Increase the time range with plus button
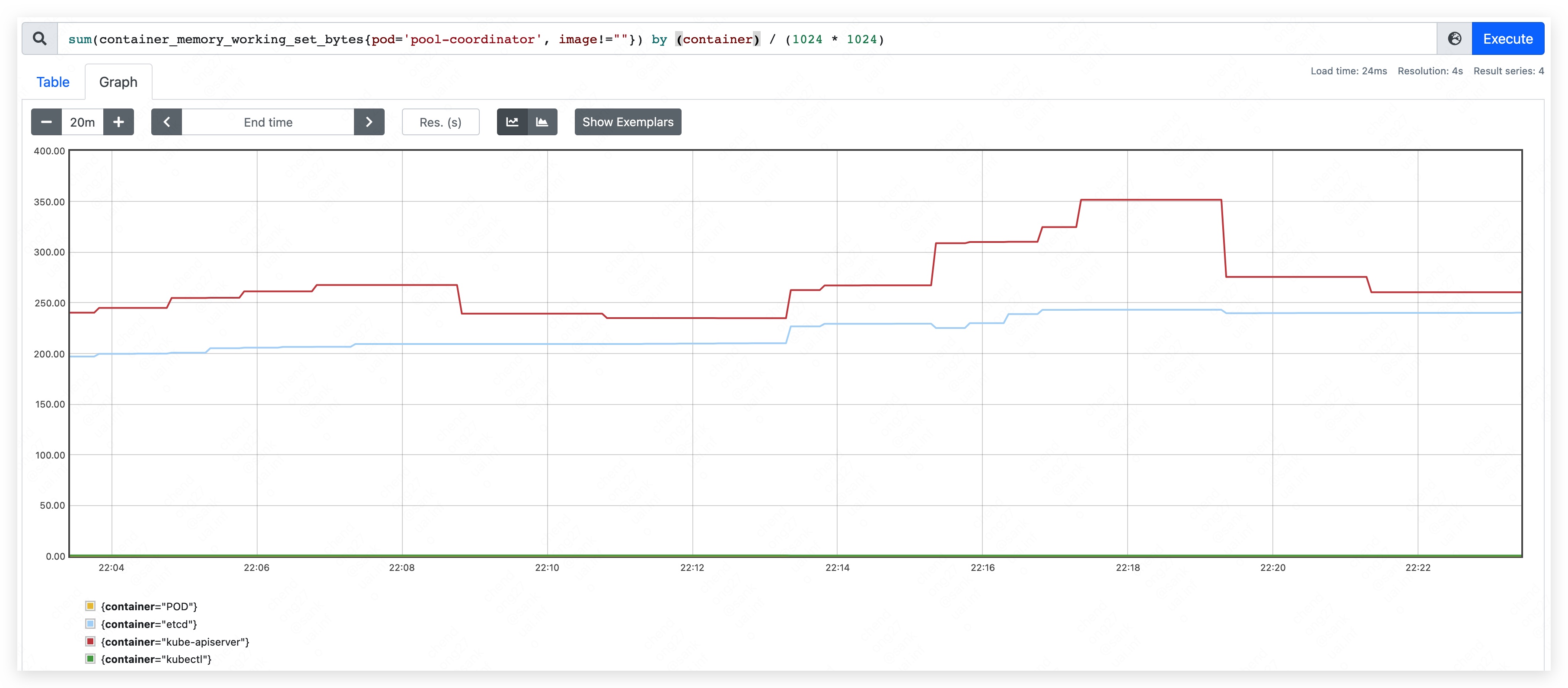1568x688 pixels. point(119,122)
